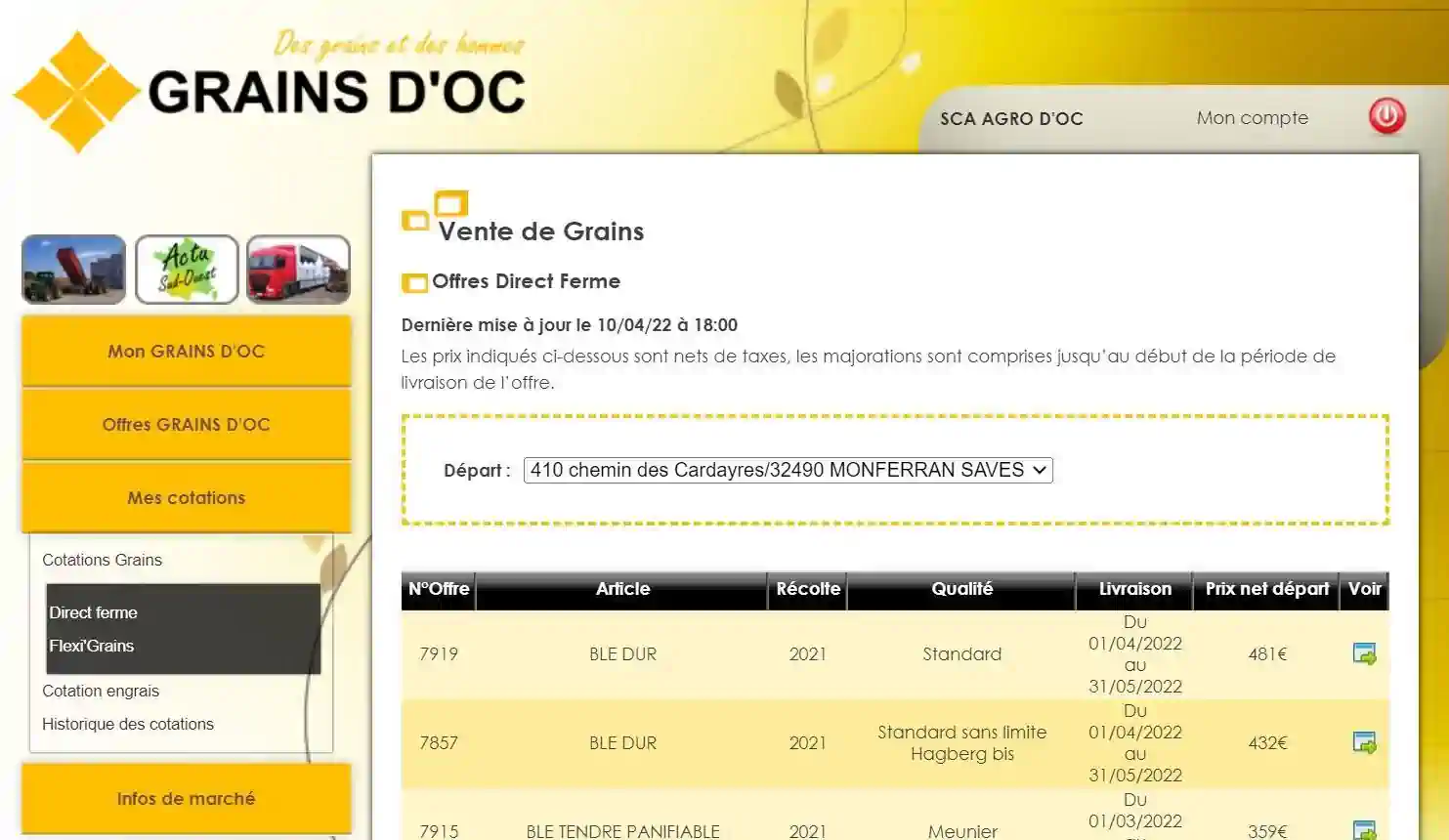The height and width of the screenshot is (840, 1449).
Task: Click the Meunier quality cell
Action: (x=962, y=831)
